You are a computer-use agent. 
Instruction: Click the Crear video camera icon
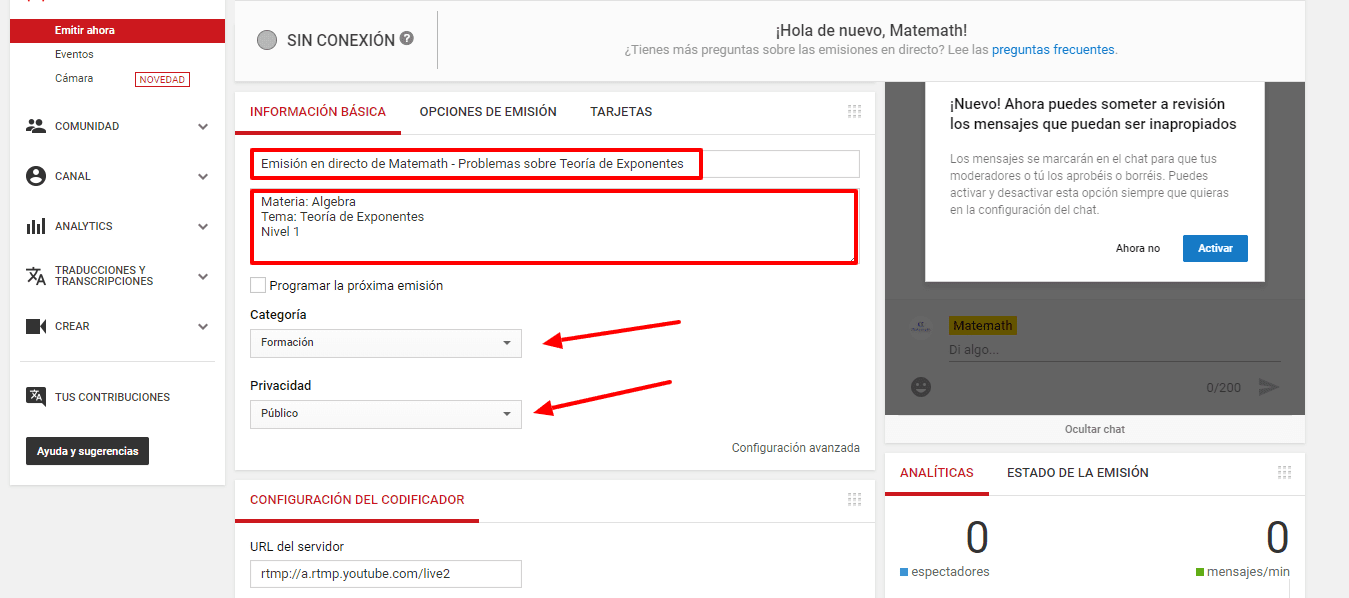pyautogui.click(x=36, y=326)
